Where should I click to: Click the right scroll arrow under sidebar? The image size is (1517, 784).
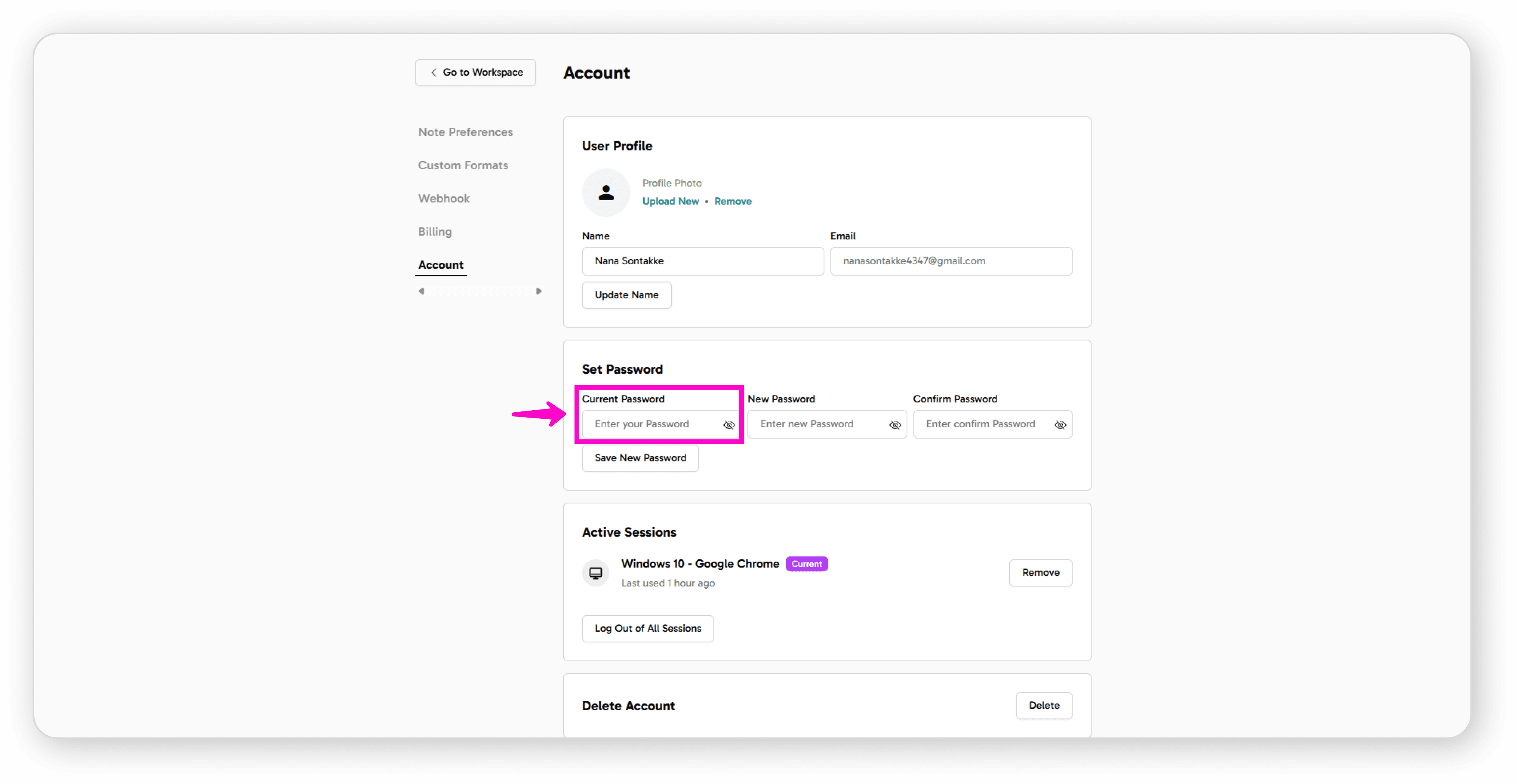[x=538, y=291]
